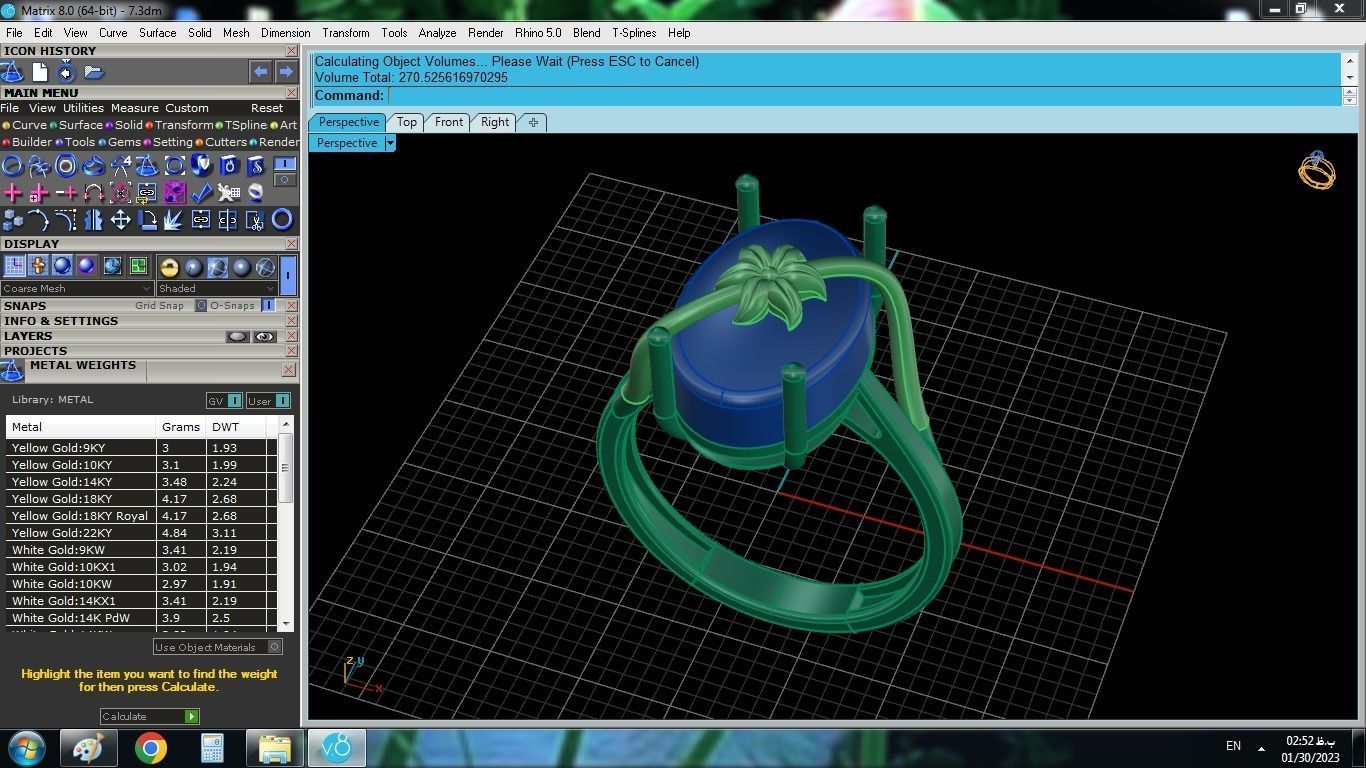Add a new viewport tab with plus

[x=533, y=122]
